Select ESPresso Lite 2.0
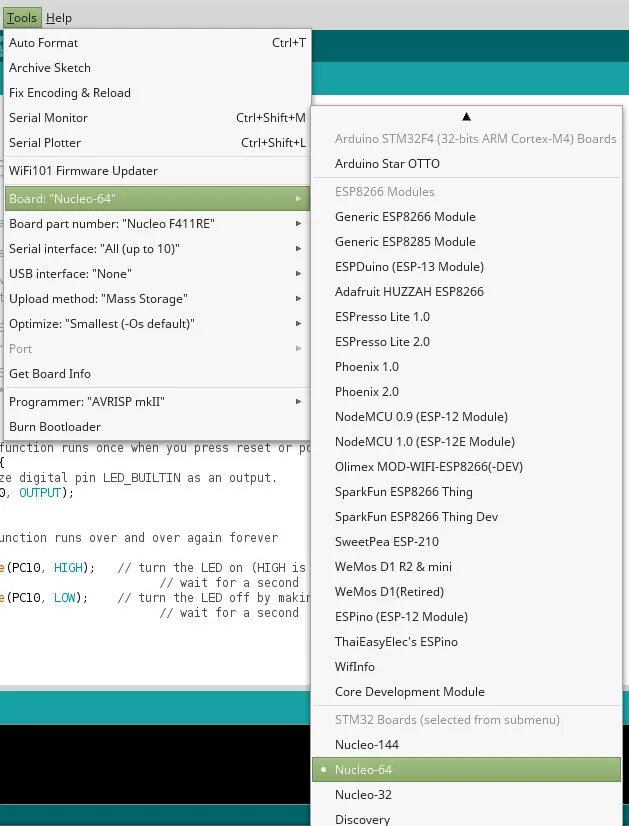629x826 pixels. (467, 342)
